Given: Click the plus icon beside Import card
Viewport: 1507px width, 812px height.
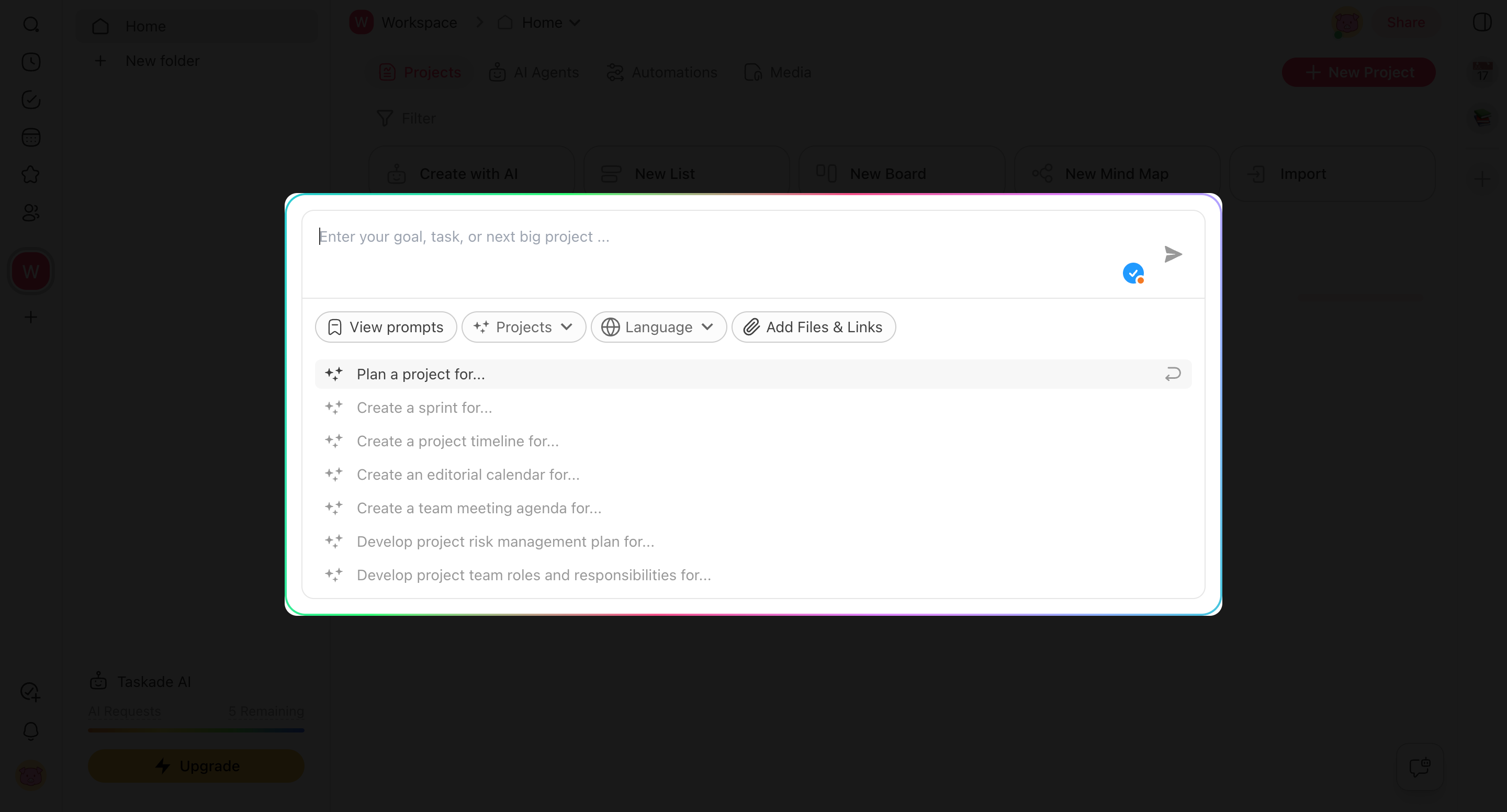Looking at the screenshot, I should [1482, 179].
